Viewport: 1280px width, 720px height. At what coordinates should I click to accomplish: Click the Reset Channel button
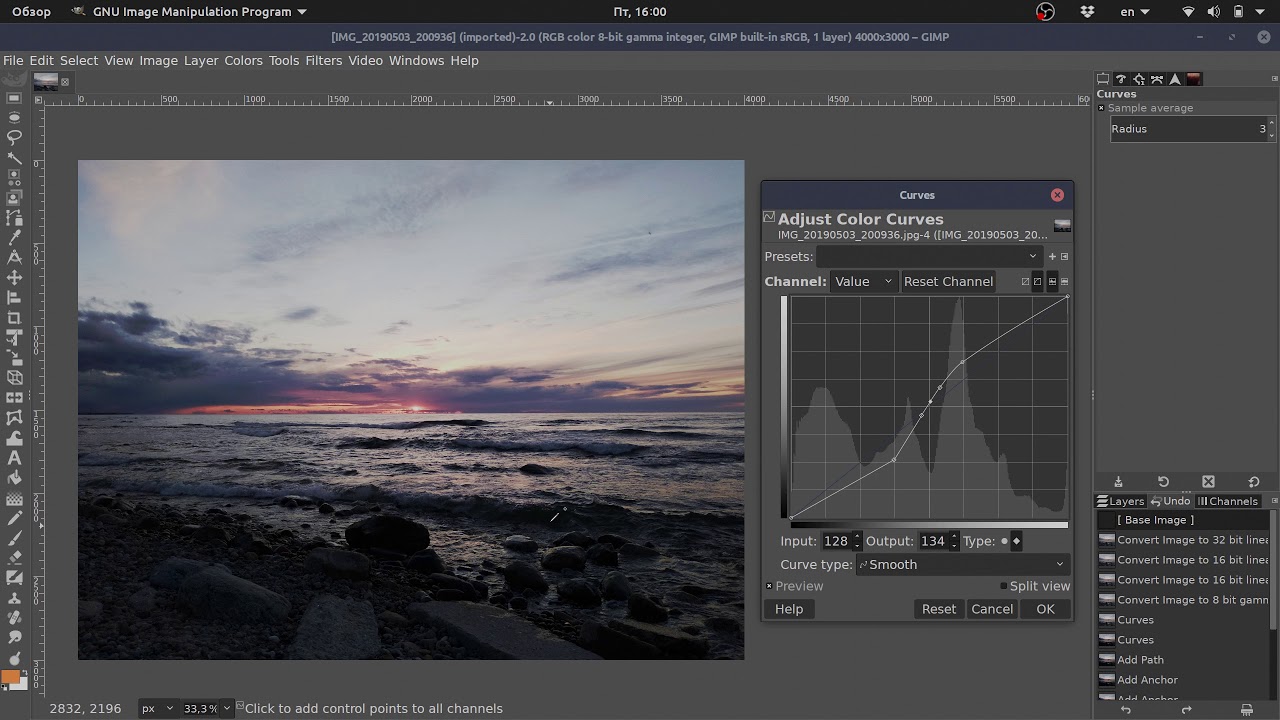pyautogui.click(x=948, y=282)
